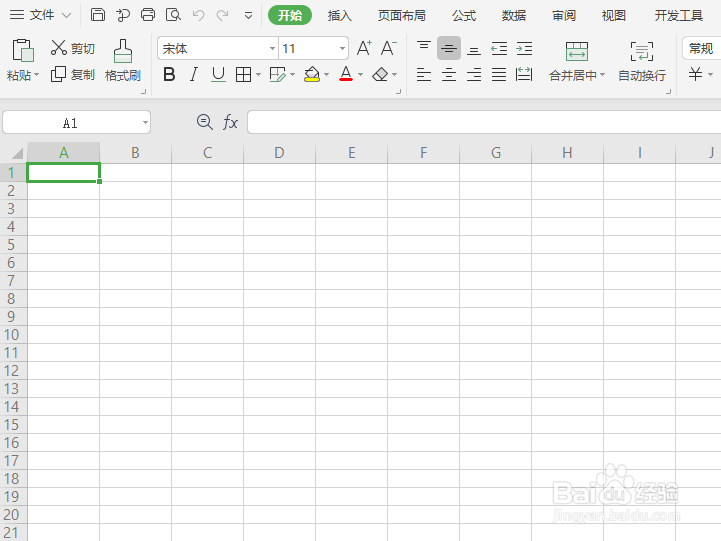
Task: Open clipboard group dialog launcher
Action: click(x=143, y=91)
